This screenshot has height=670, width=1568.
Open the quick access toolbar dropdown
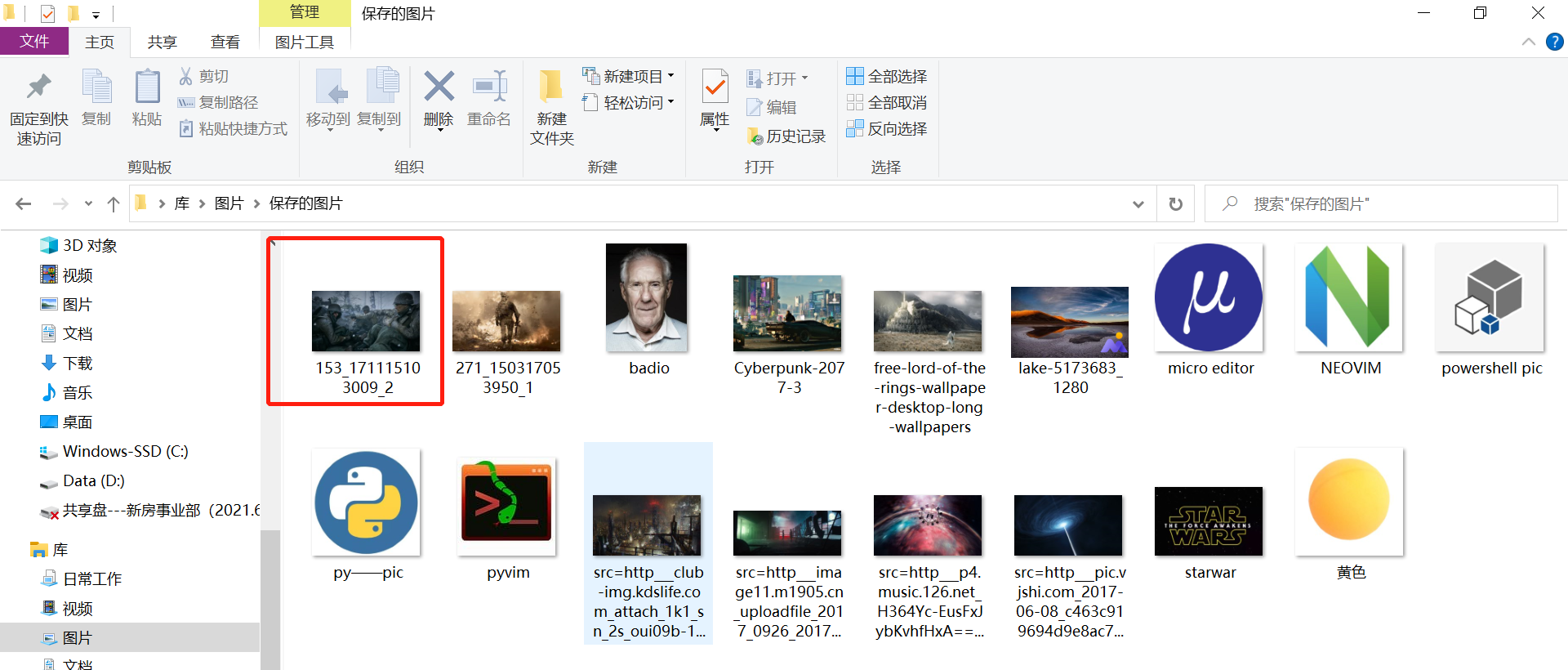[x=96, y=14]
